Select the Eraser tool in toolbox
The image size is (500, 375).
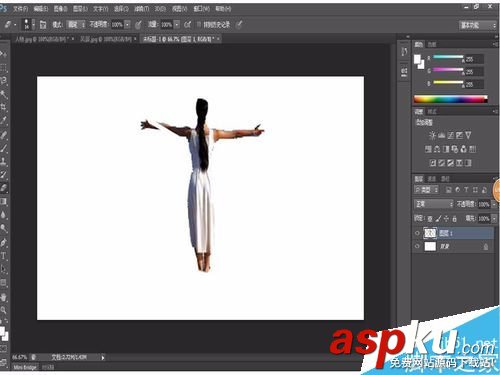3,188
